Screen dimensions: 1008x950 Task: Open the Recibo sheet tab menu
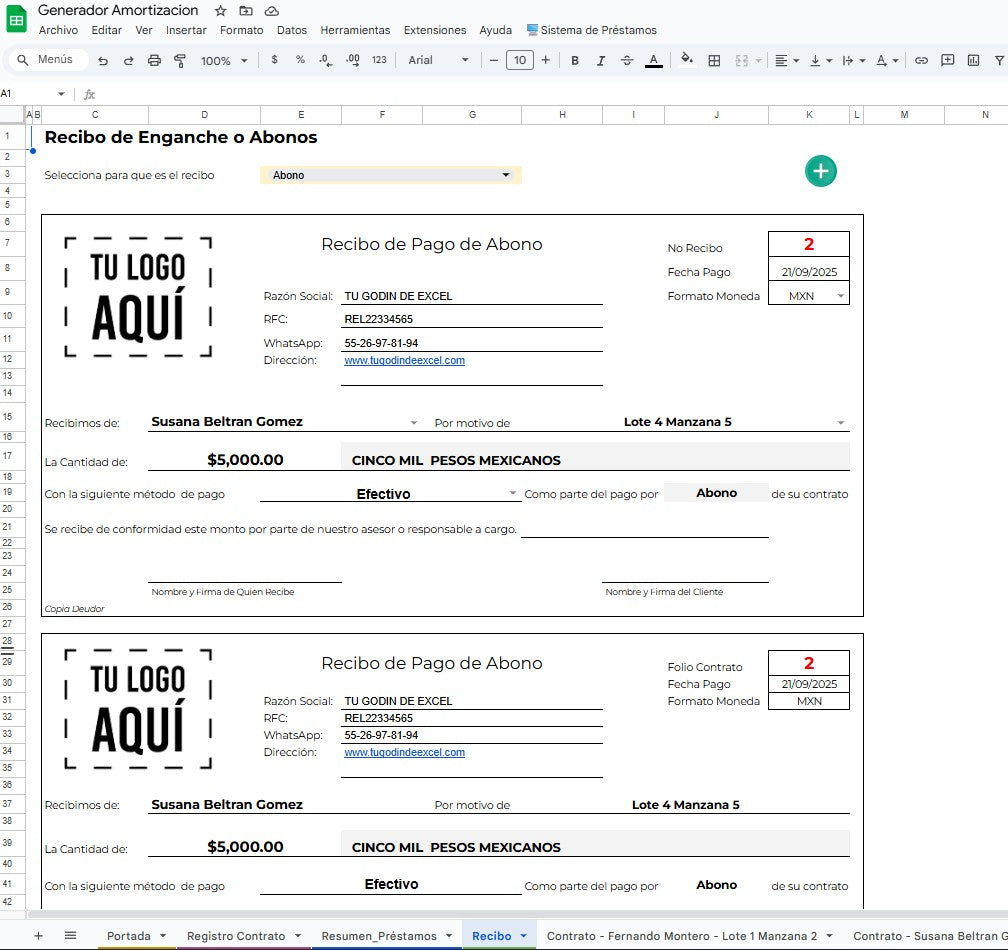pyautogui.click(x=521, y=935)
